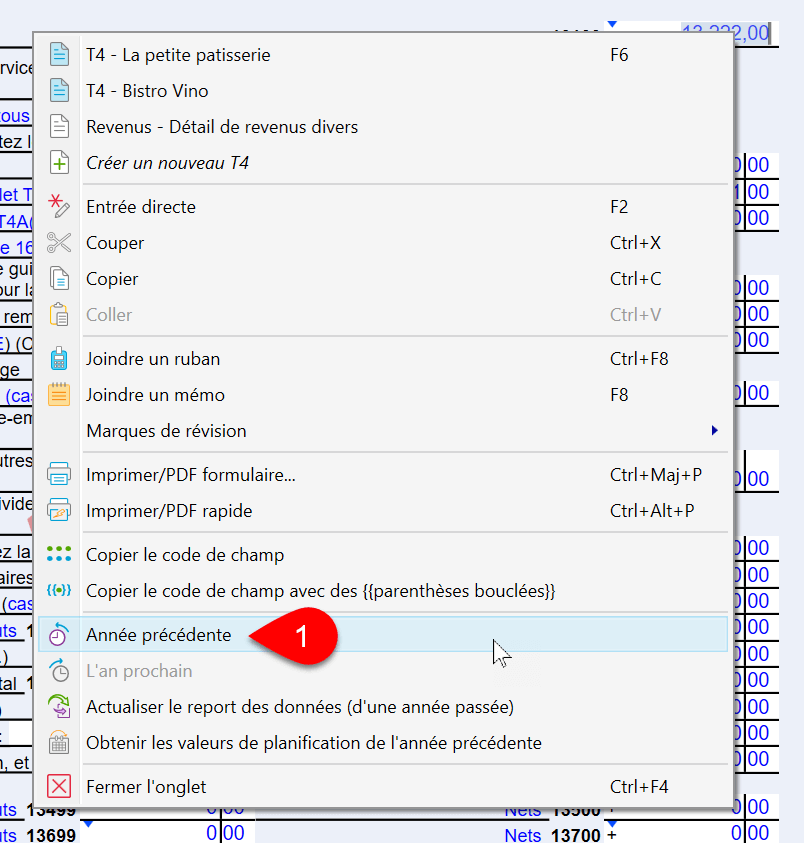Click the printer icon for Imprimer/PDF formulaire
Image resolution: width=804 pixels, height=843 pixels.
tap(59, 474)
